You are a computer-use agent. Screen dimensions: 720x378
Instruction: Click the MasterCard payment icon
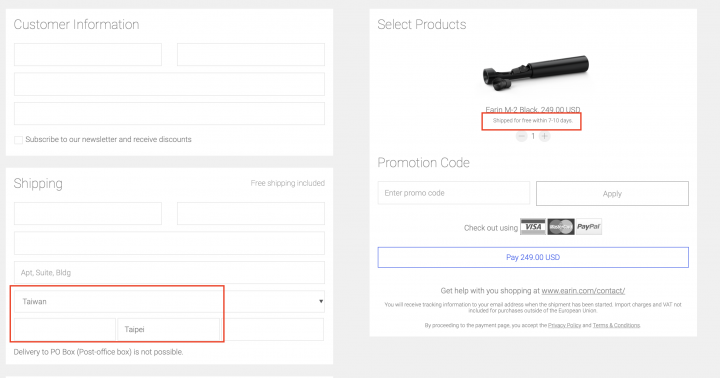click(x=561, y=227)
